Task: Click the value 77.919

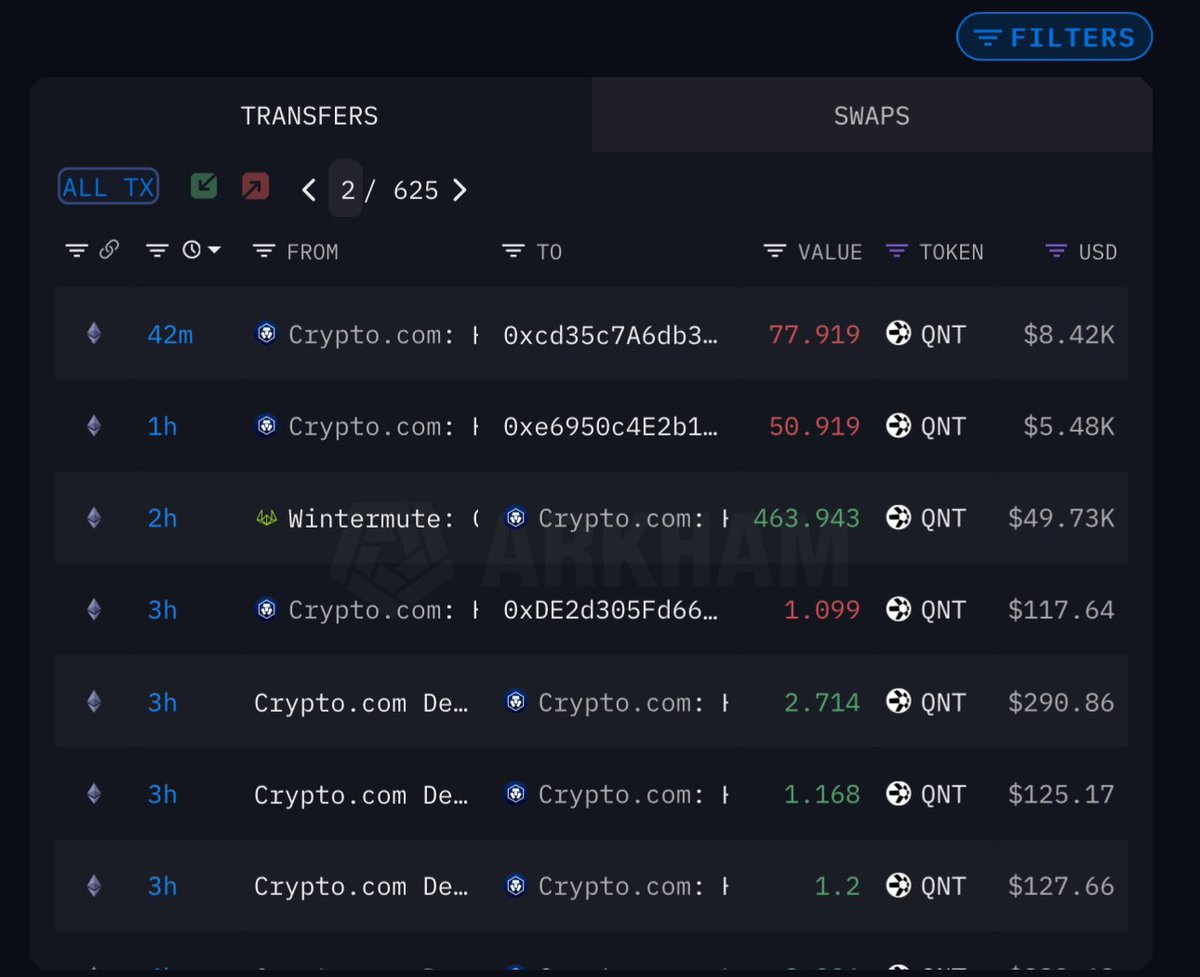Action: pos(814,334)
